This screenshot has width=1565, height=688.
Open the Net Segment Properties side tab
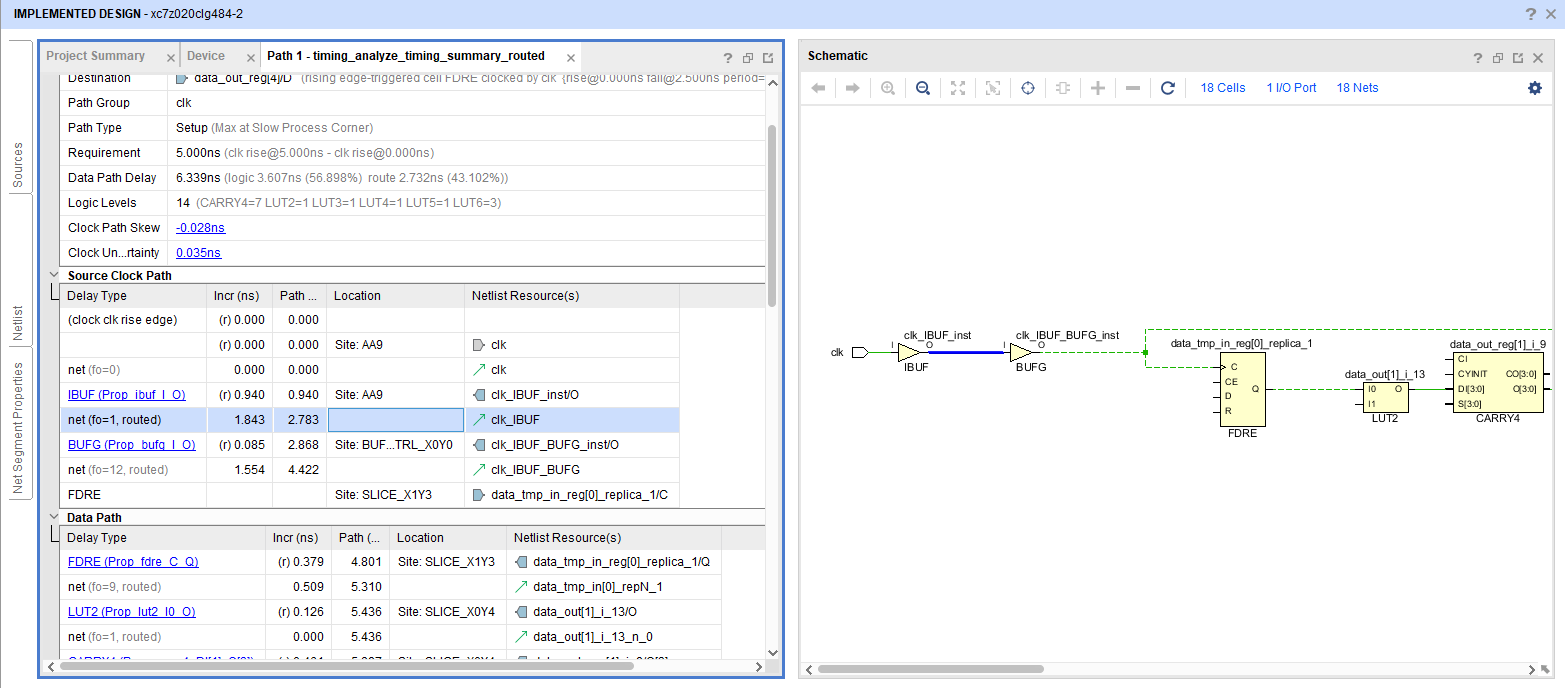point(19,425)
